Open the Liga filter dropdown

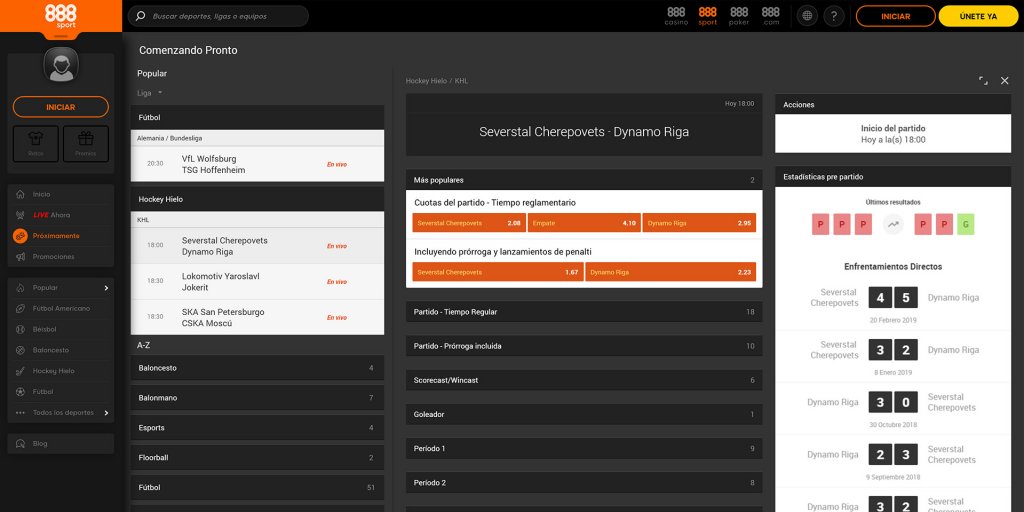point(150,93)
